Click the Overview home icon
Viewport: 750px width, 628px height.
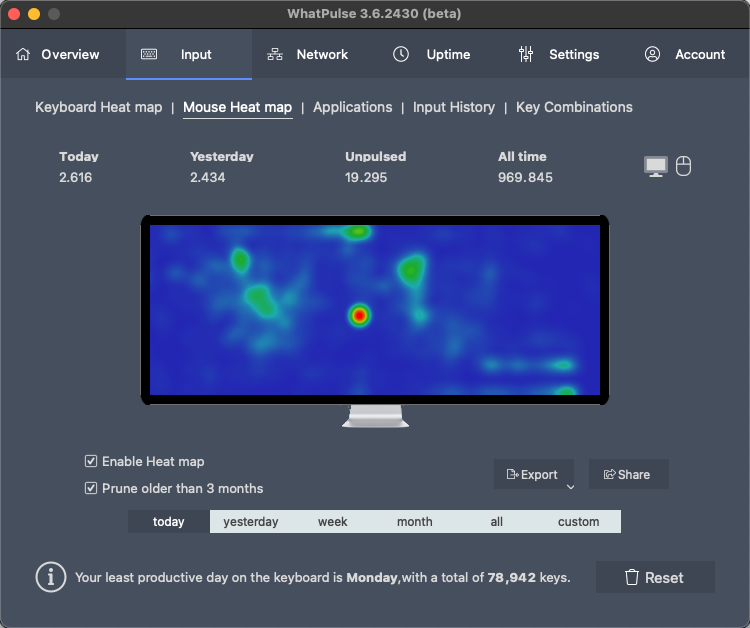coord(23,54)
